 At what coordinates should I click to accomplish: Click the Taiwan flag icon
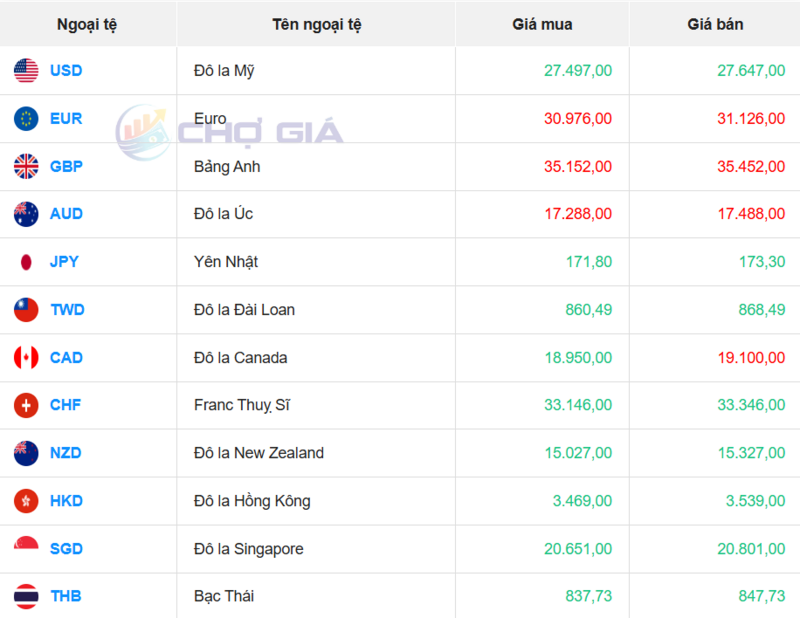pos(26,310)
